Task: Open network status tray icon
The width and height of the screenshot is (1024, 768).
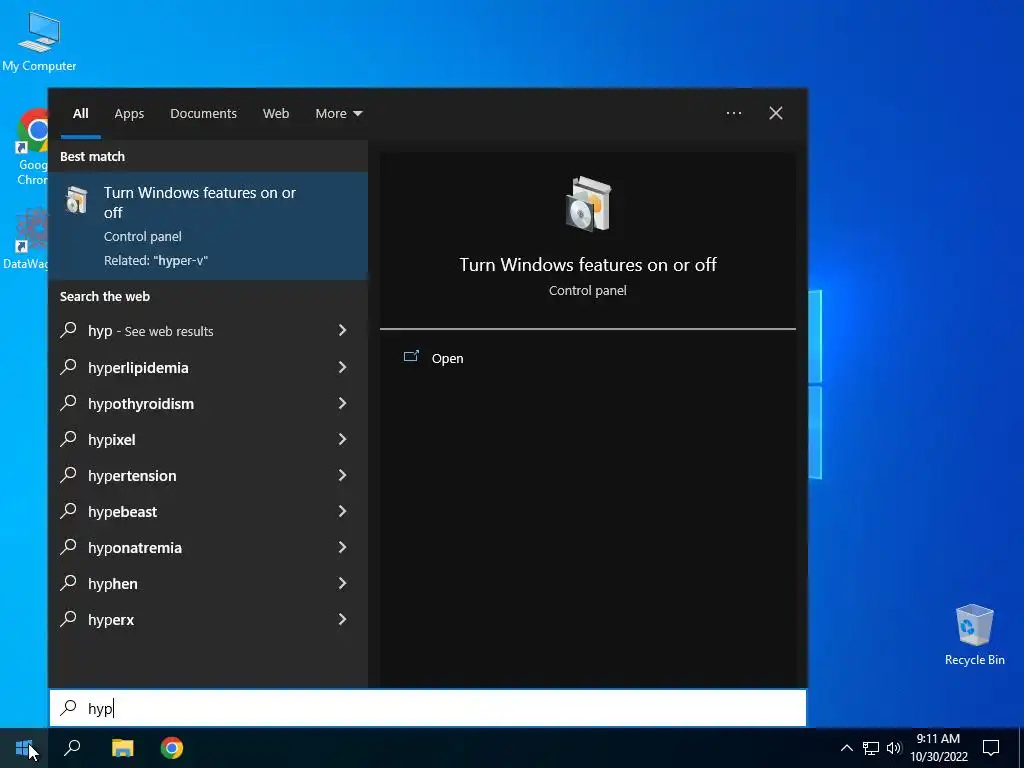Action: (x=871, y=748)
